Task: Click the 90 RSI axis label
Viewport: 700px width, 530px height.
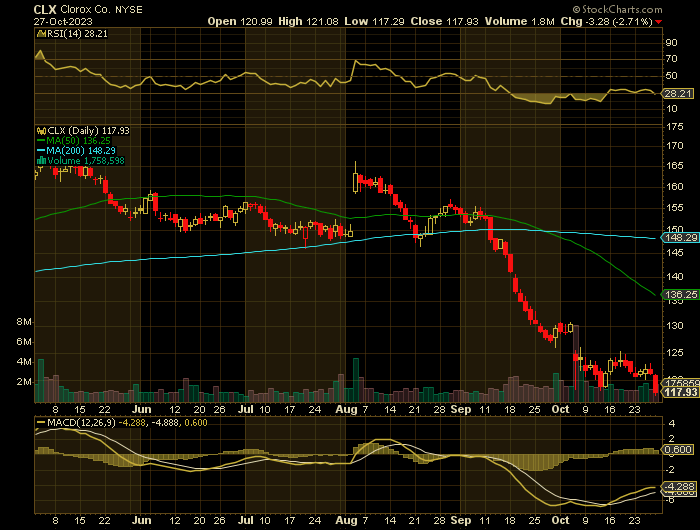Action: point(671,43)
